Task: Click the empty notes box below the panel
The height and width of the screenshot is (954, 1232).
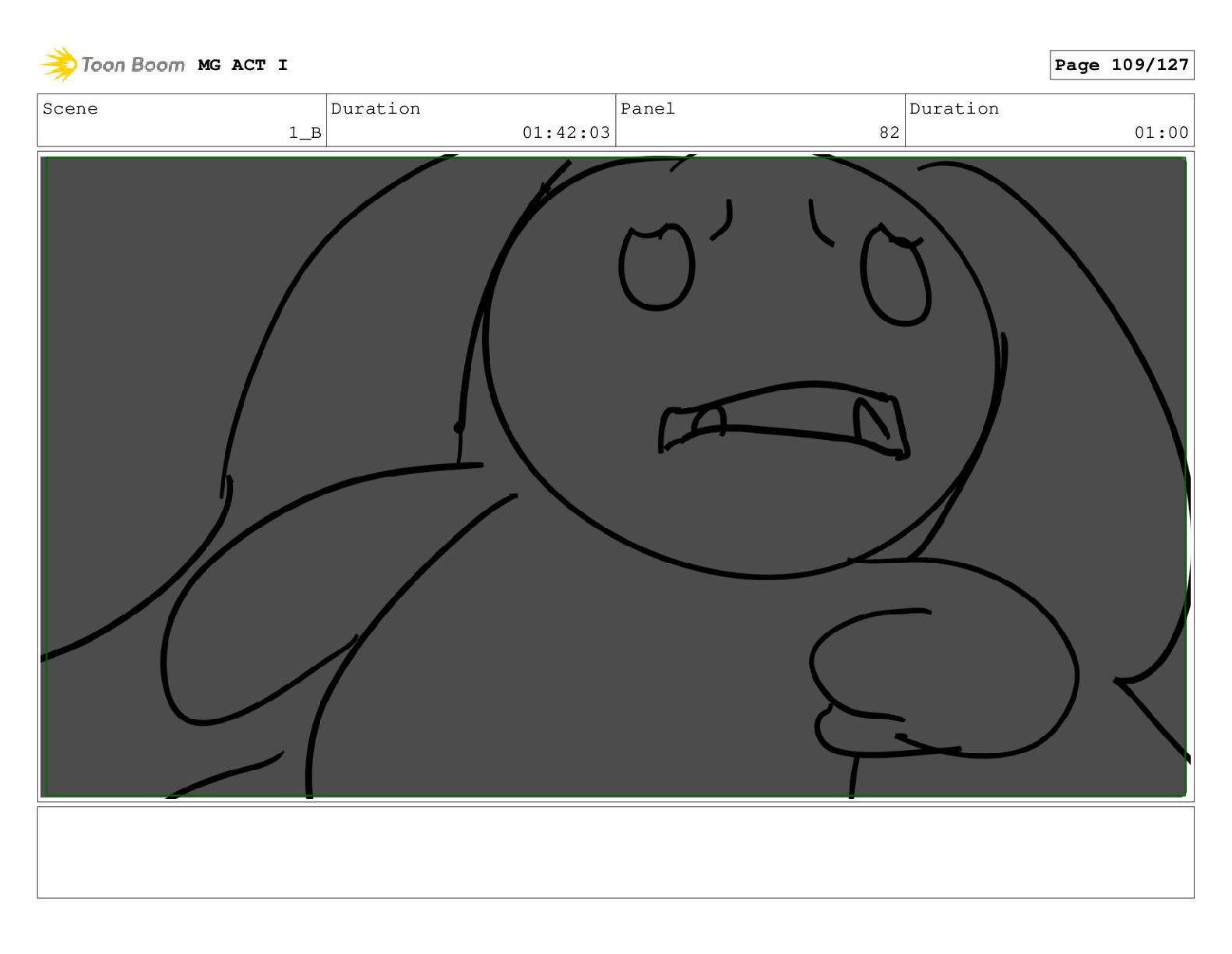Action: coord(615,852)
